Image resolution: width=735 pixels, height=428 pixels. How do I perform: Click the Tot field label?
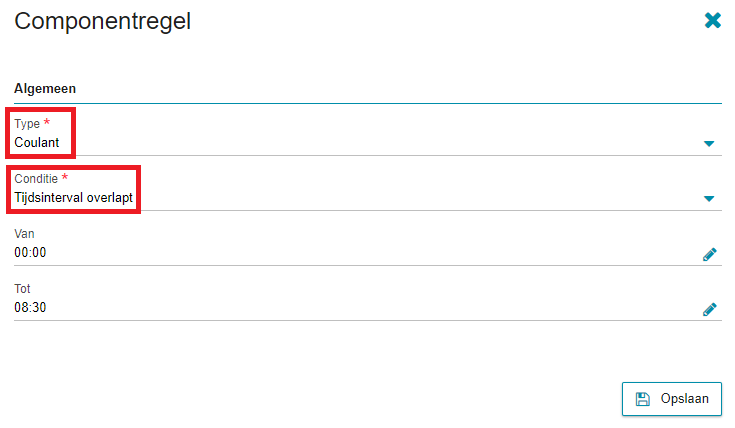[x=22, y=288]
